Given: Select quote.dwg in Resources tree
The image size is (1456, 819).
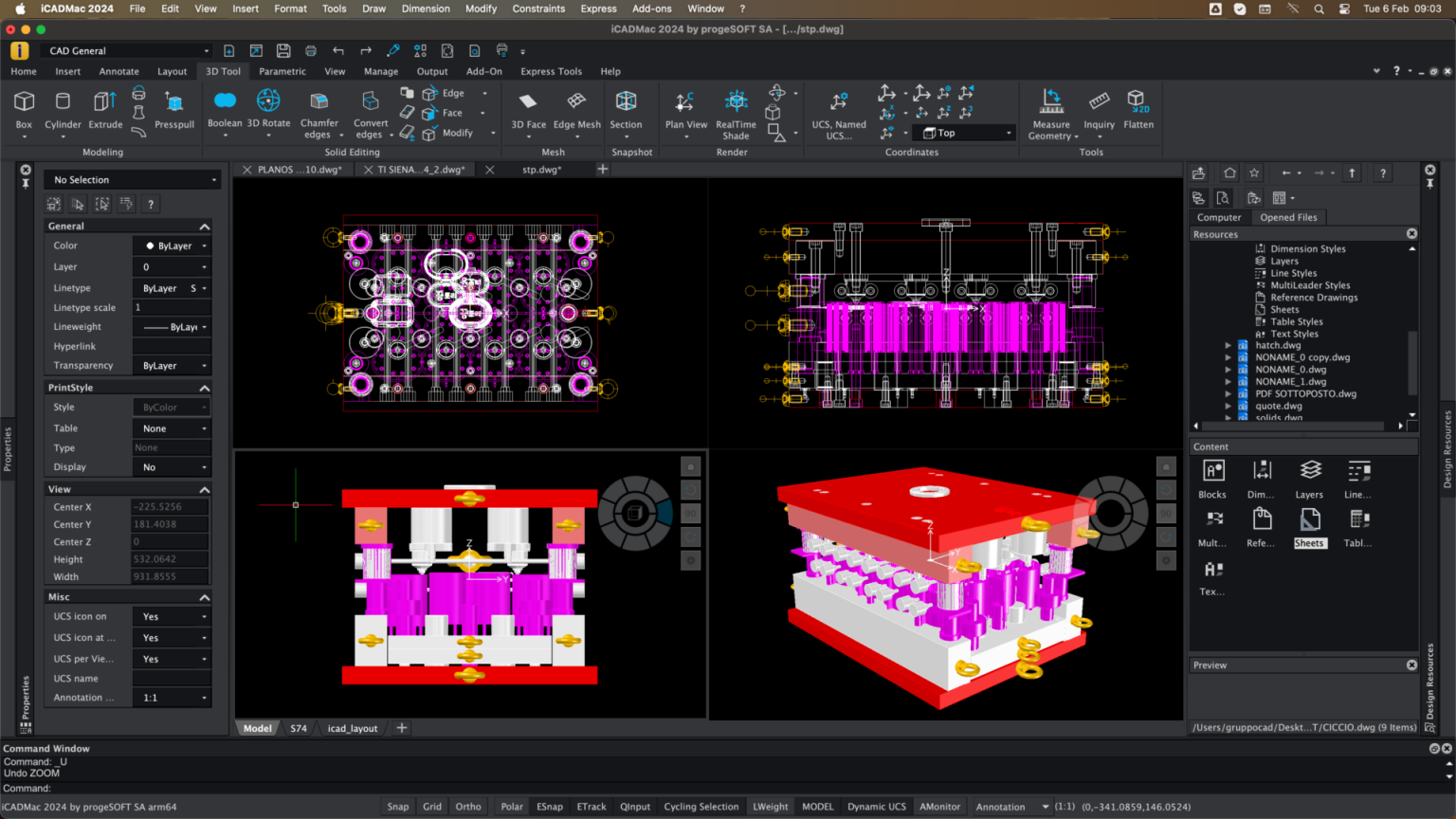Looking at the screenshot, I should click(1279, 406).
